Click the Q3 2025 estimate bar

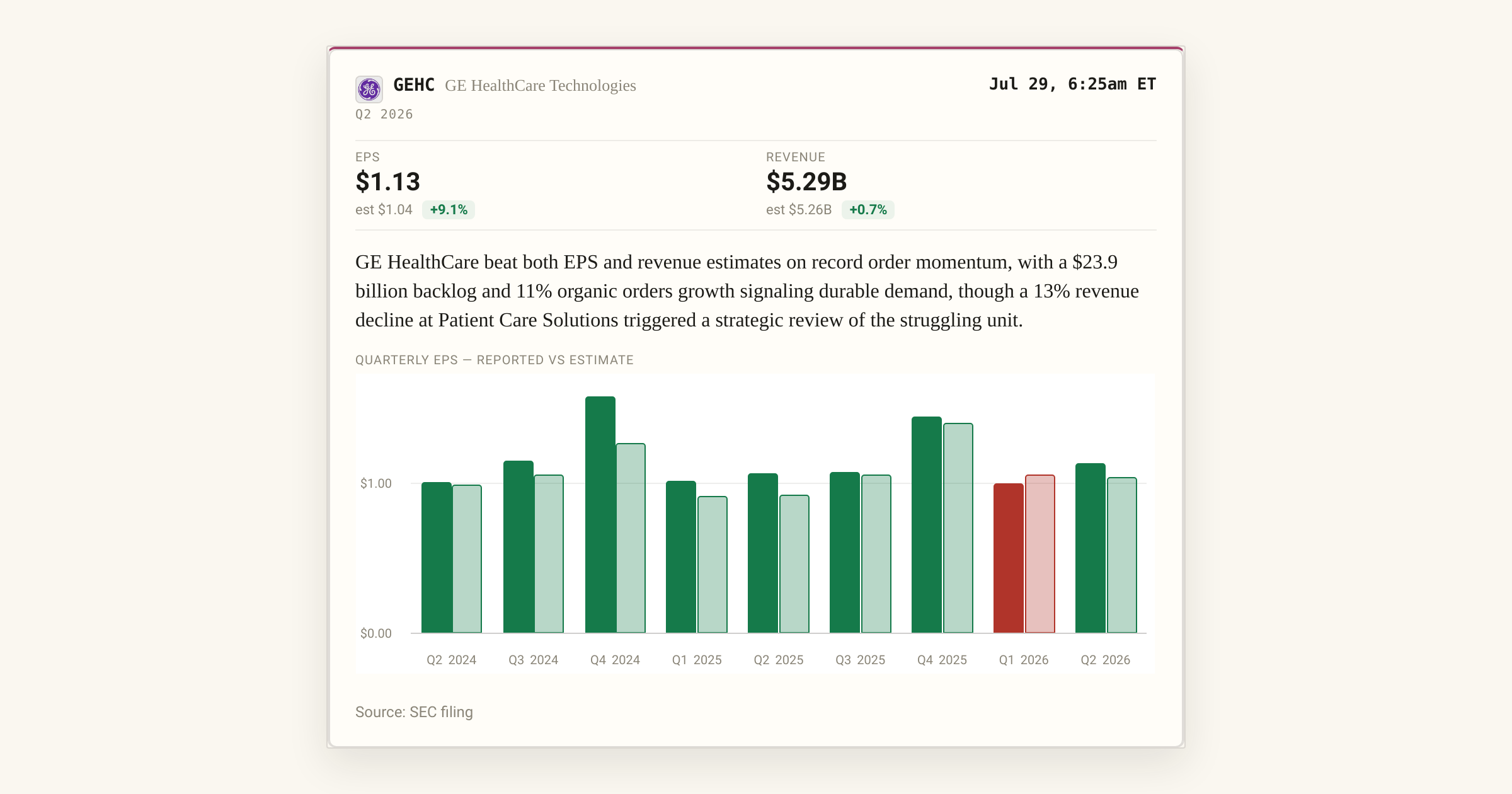click(876, 554)
